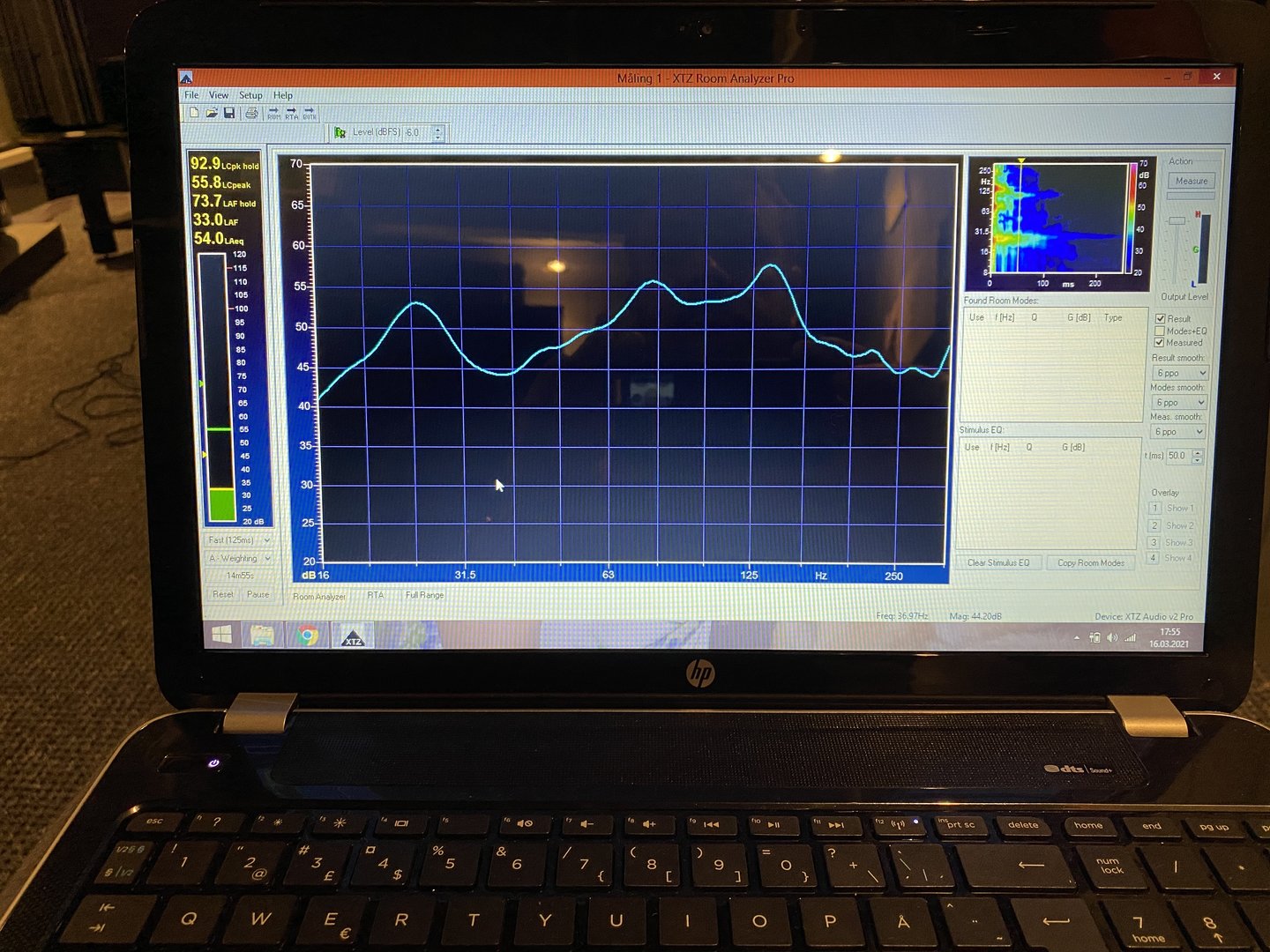Switch to the Room Analyzer tab
Viewport: 1270px width, 952px height.
319,597
